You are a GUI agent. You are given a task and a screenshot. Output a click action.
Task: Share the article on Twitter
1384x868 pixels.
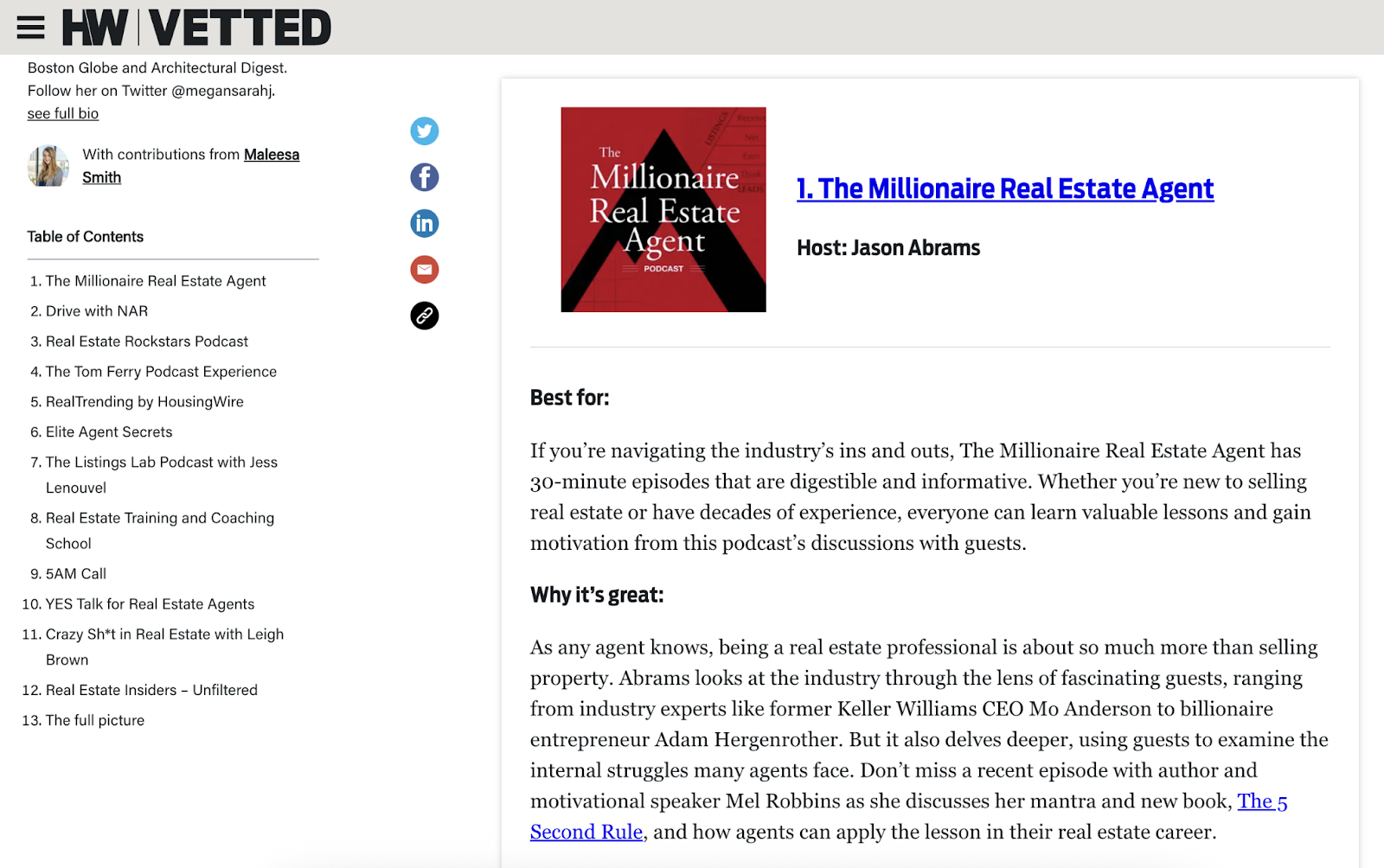coord(424,131)
